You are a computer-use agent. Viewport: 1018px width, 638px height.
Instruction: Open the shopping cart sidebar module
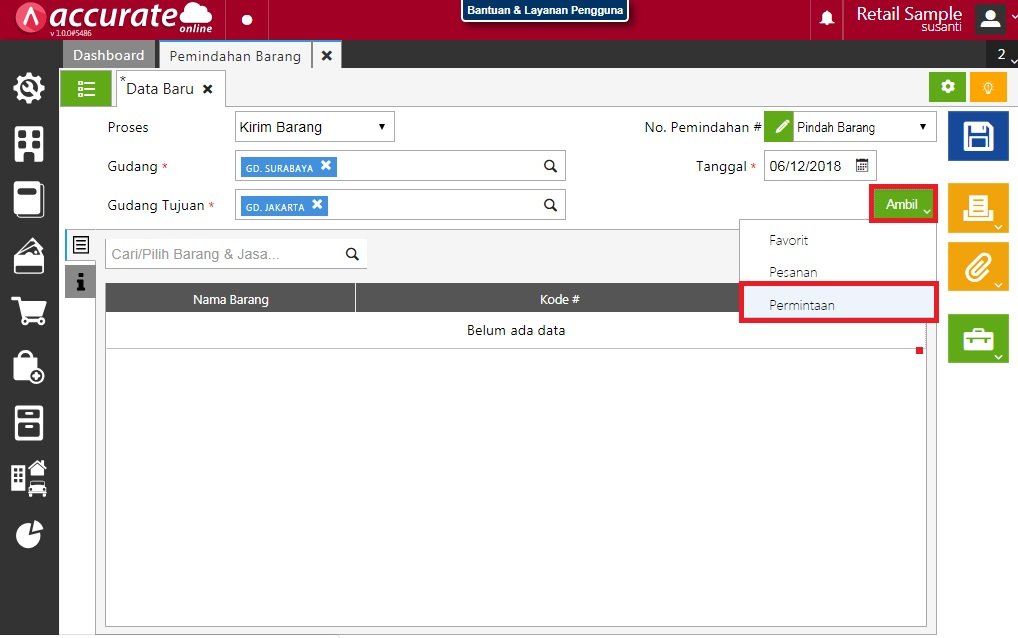tap(28, 312)
